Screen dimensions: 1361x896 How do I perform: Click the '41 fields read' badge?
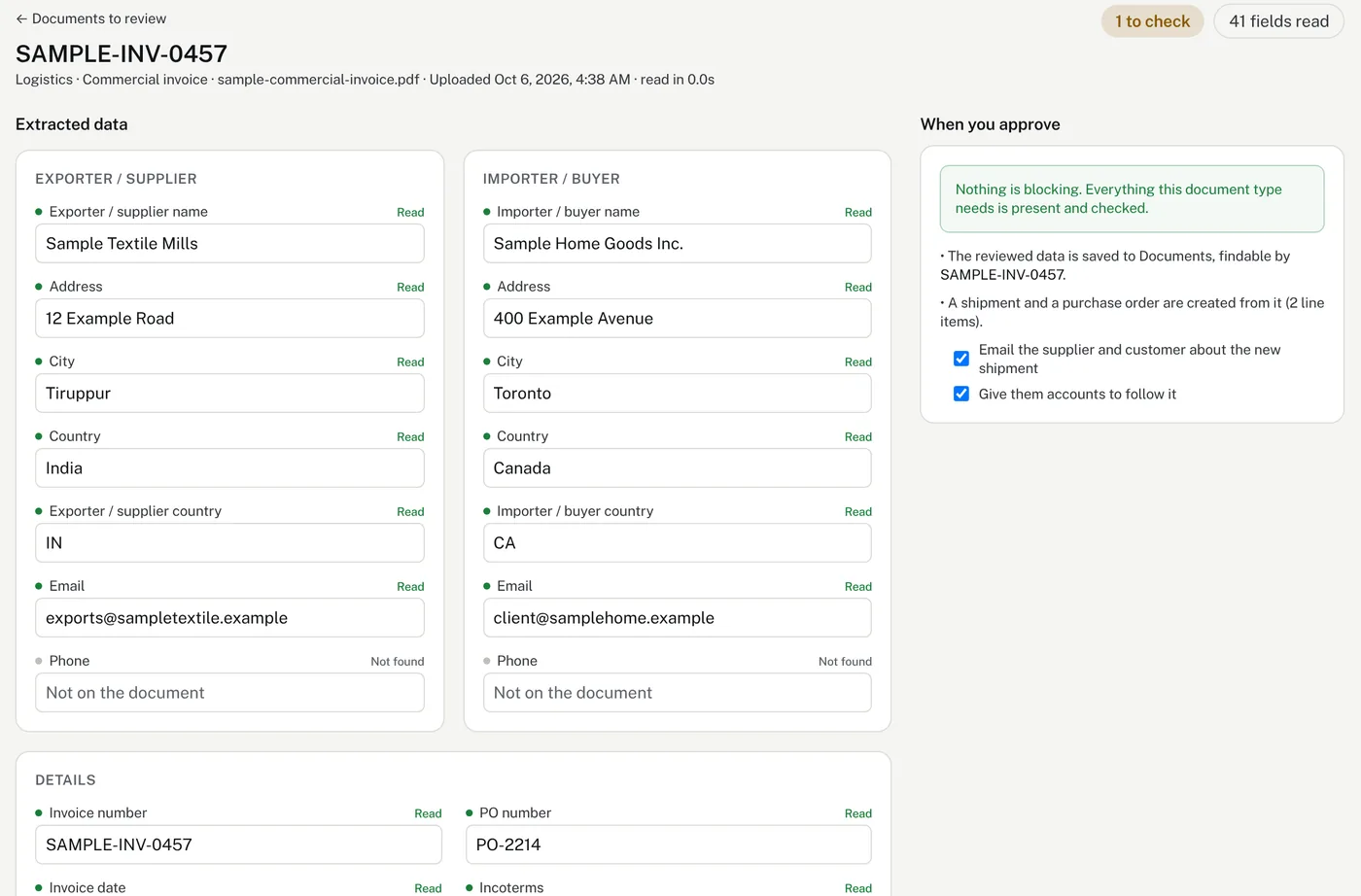point(1278,21)
